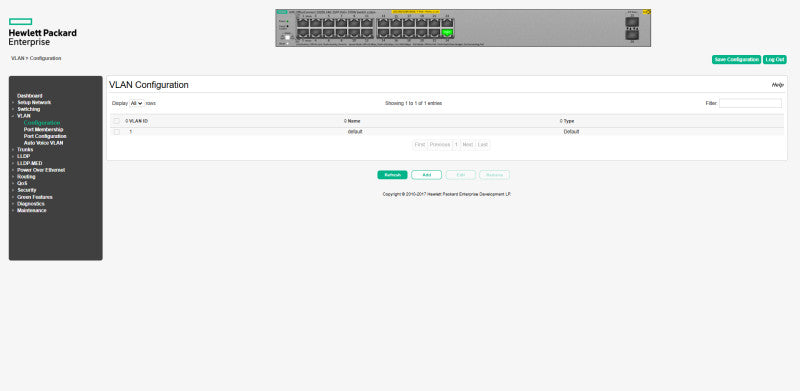Open the Security menu
The image size is (800, 391).
(27, 190)
